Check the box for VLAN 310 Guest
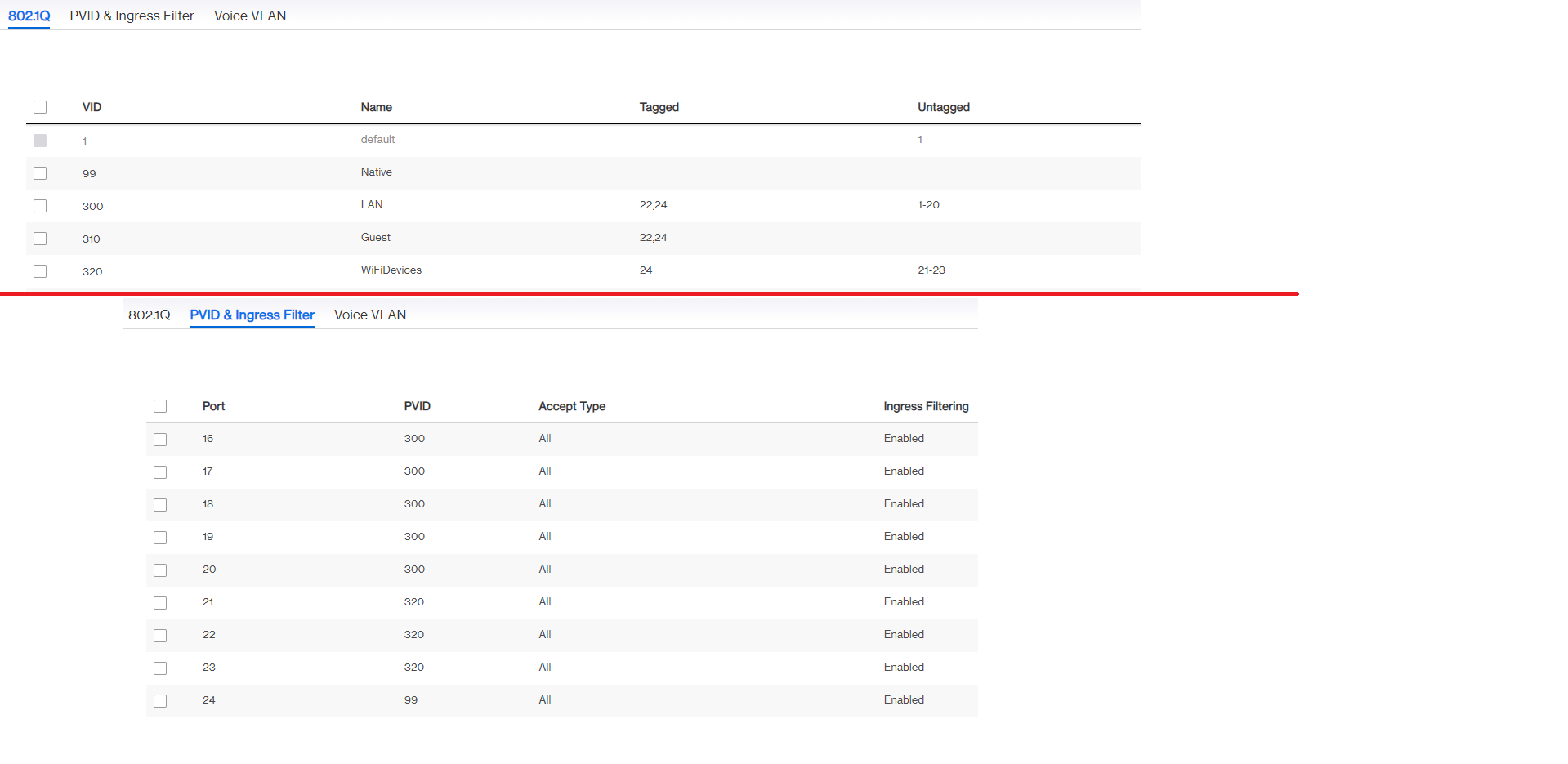This screenshot has width=1568, height=764. [40, 239]
